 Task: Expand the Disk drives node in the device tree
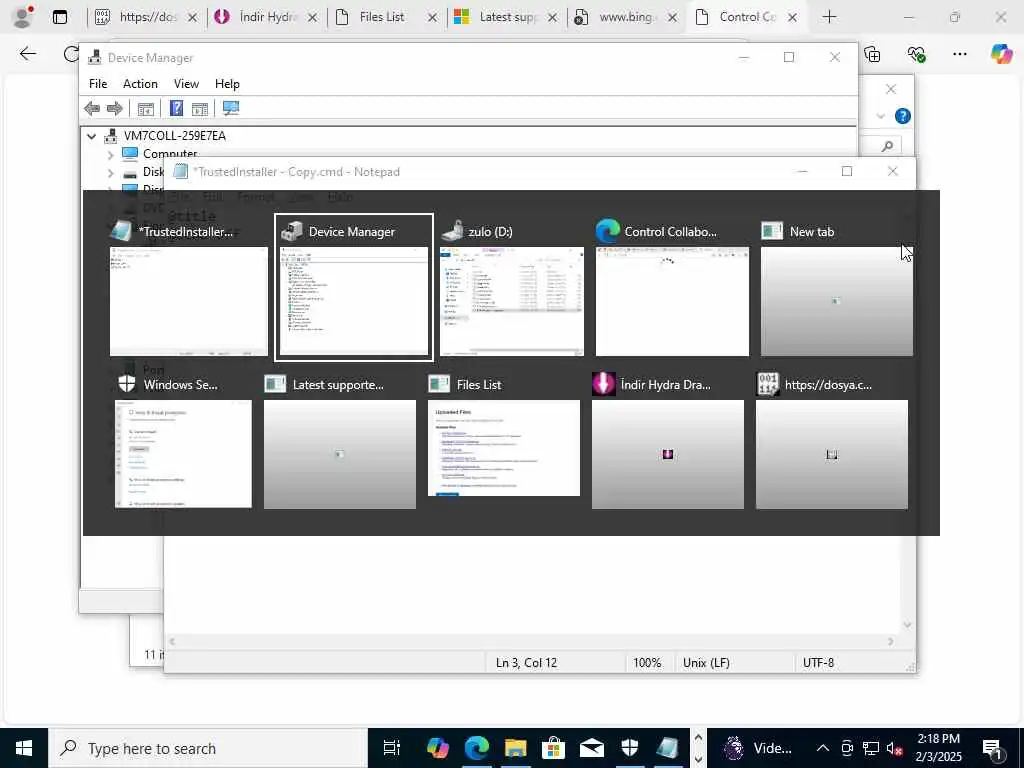coord(110,173)
